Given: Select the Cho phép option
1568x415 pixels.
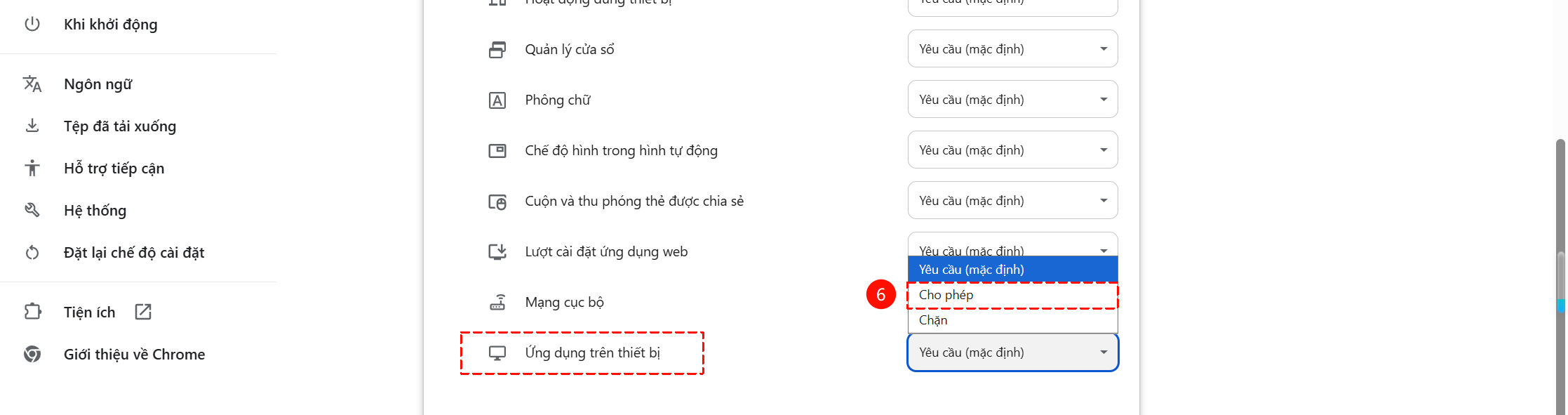Looking at the screenshot, I should 1012,295.
